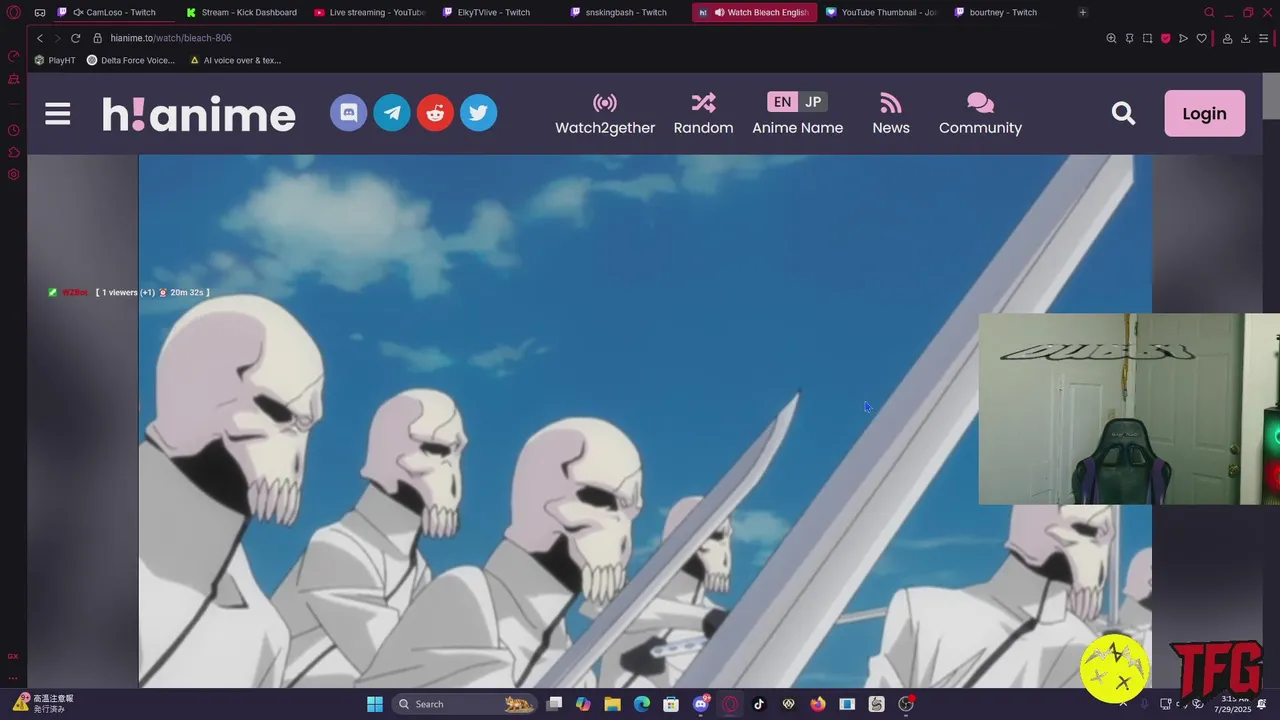The height and width of the screenshot is (720, 1280).
Task: Open the hianime hamburger menu
Action: coord(58,114)
